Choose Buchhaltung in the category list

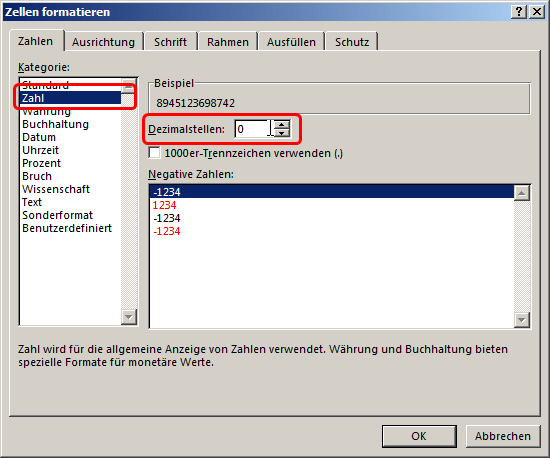pos(55,124)
